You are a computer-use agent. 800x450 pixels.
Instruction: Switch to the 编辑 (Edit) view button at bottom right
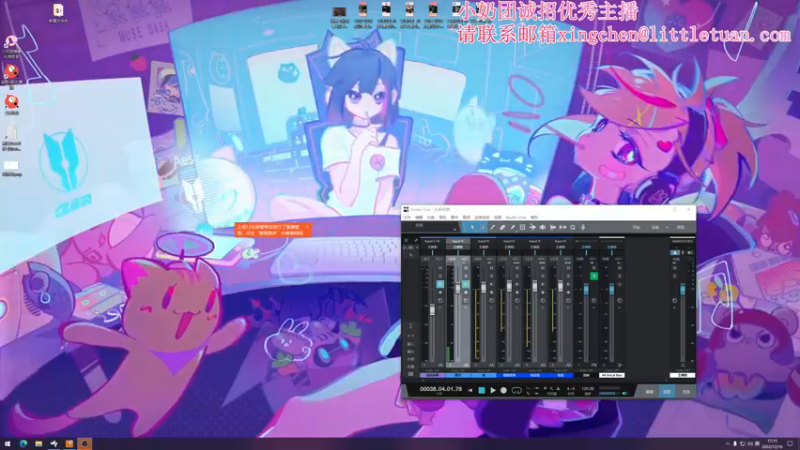tap(649, 392)
